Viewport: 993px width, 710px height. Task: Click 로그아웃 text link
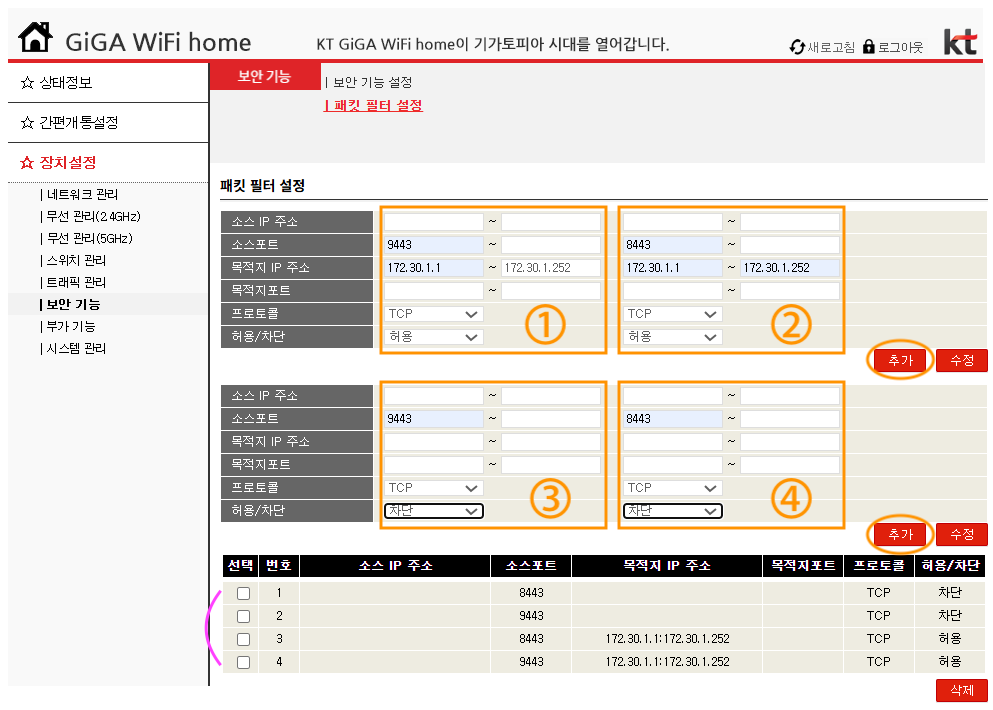(x=900, y=48)
